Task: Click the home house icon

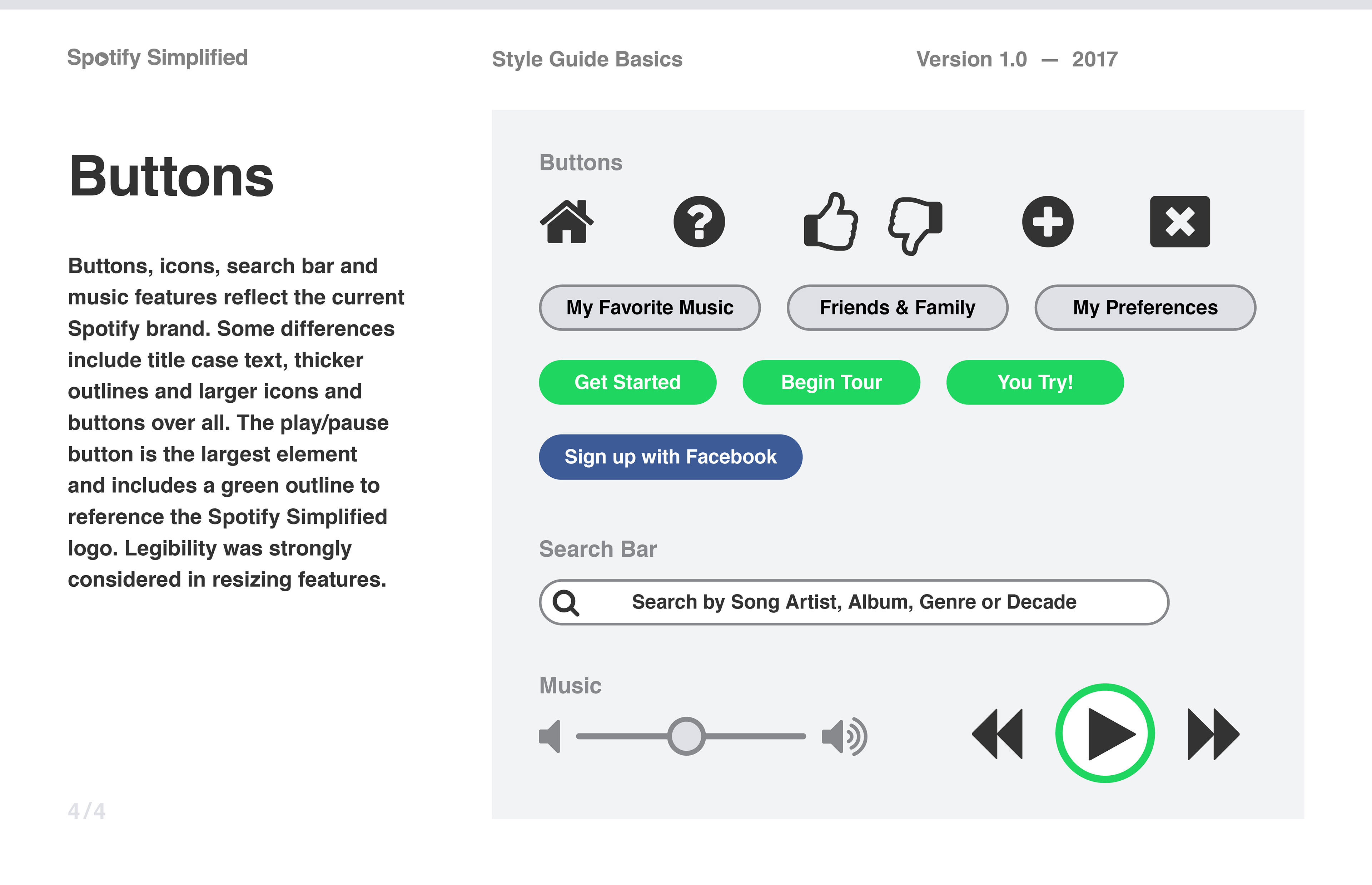Action: point(567,222)
